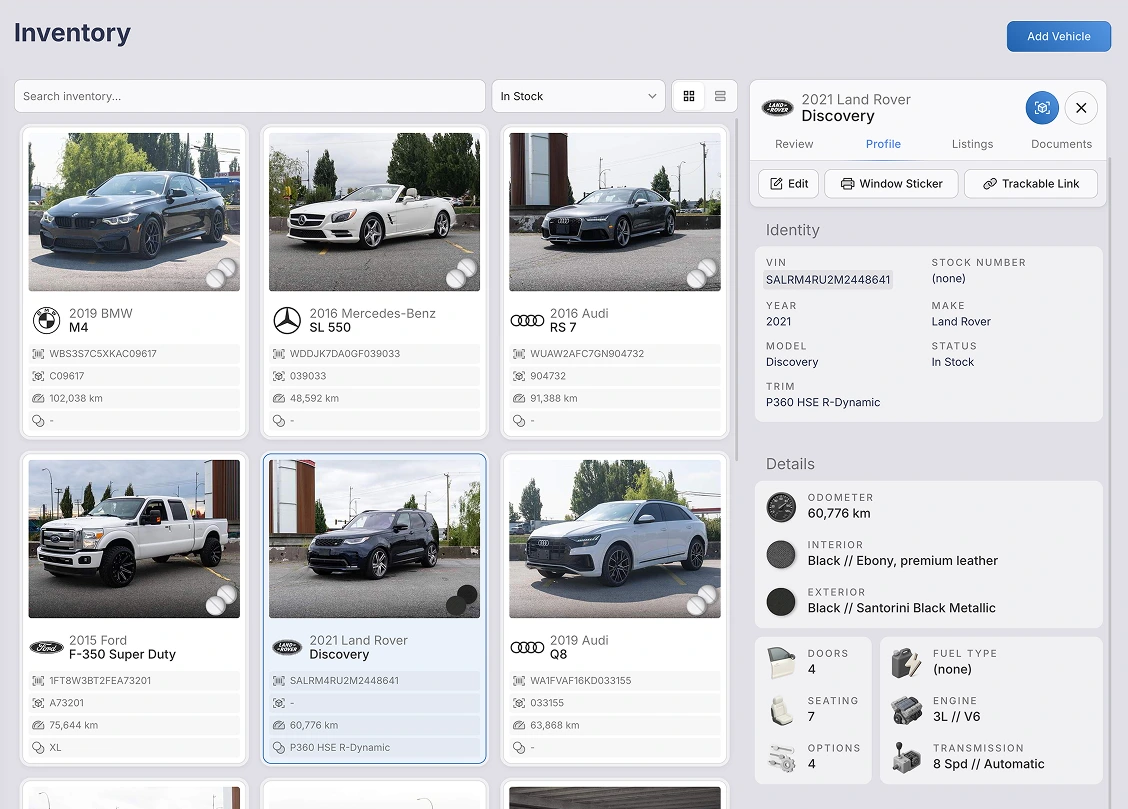Click the blue scan icon in panel header
Viewport: 1128px width, 809px height.
click(x=1042, y=108)
